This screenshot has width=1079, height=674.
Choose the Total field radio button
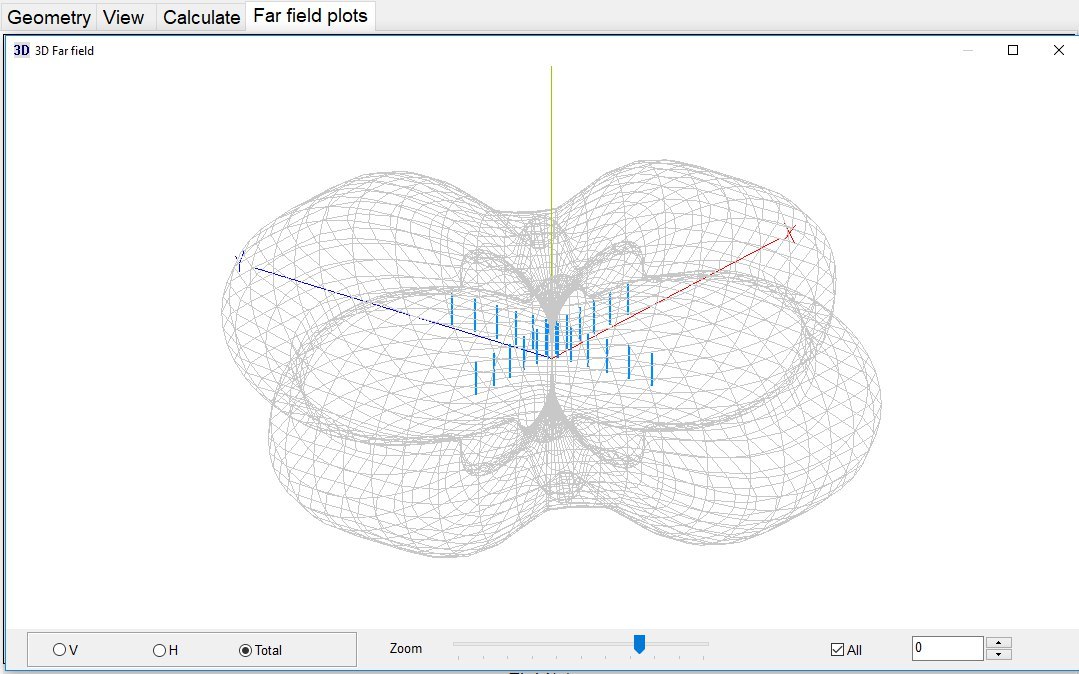click(x=246, y=650)
